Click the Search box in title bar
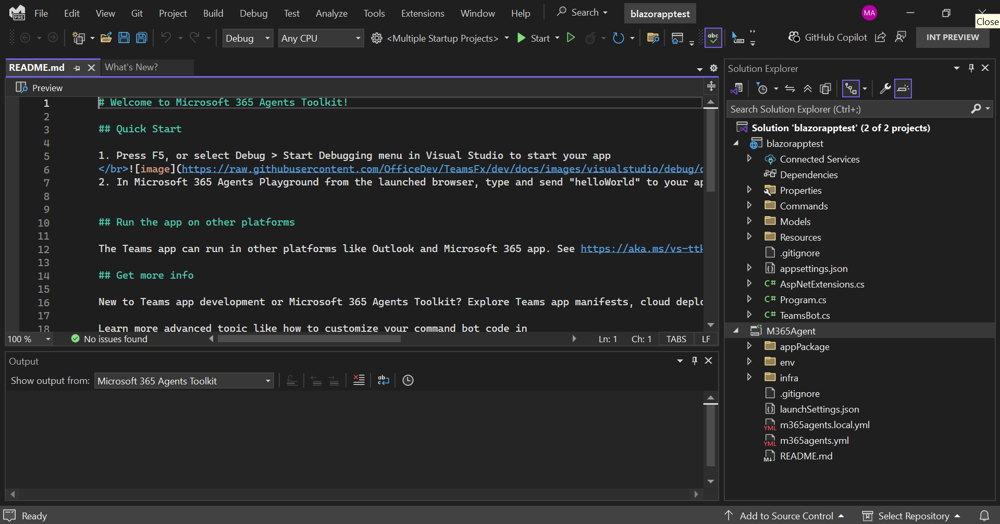This screenshot has width=1000, height=524. tap(582, 12)
